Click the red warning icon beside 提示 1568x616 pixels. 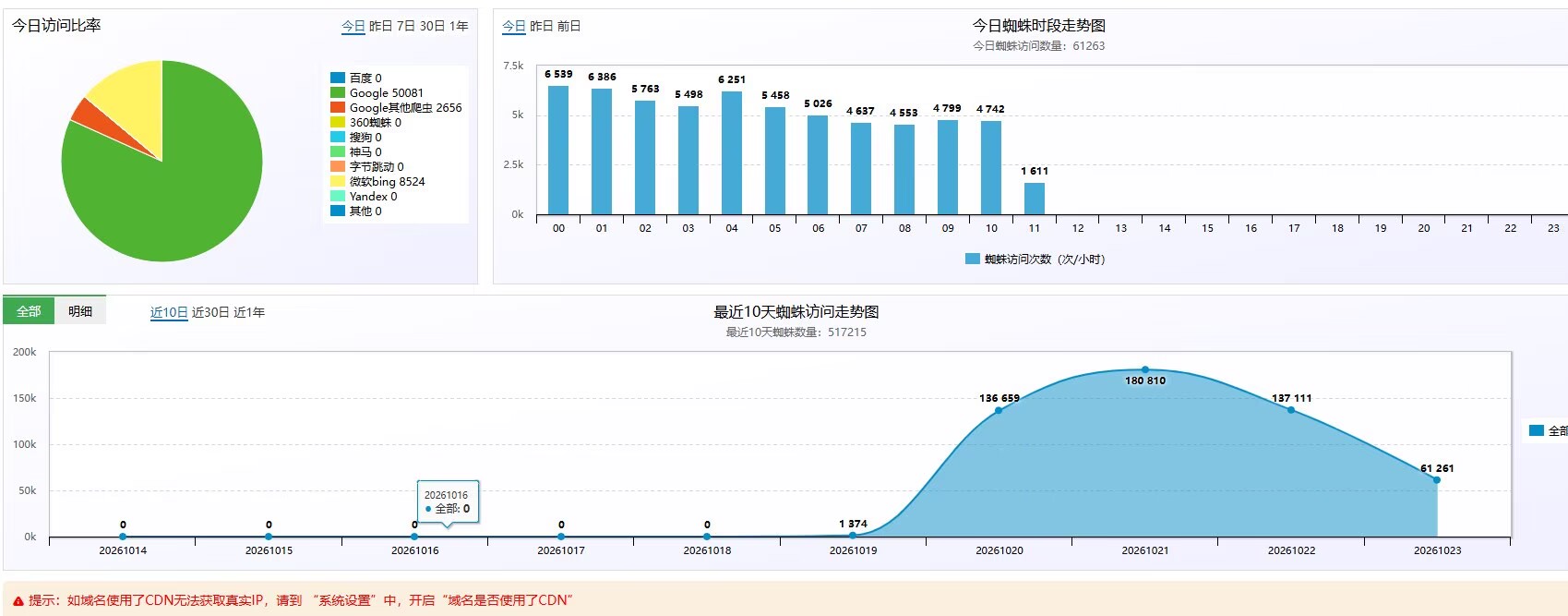(18, 601)
